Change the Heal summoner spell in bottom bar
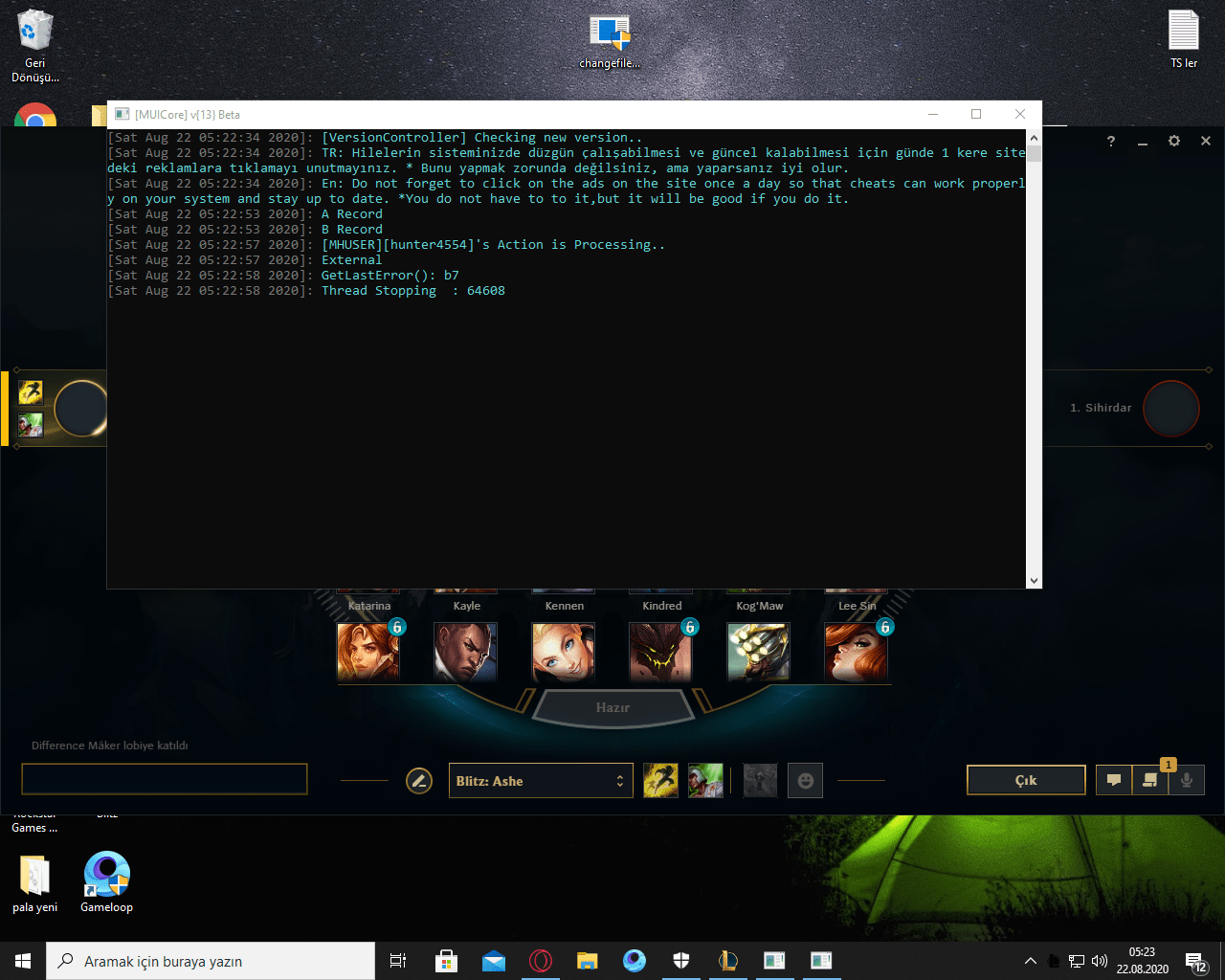This screenshot has width=1225, height=980. tap(706, 781)
